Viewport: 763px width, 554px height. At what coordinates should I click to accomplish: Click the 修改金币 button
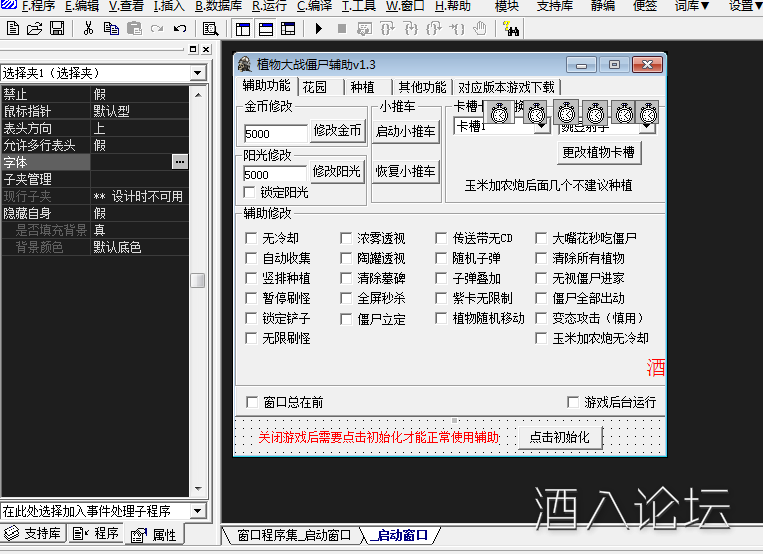click(x=337, y=130)
